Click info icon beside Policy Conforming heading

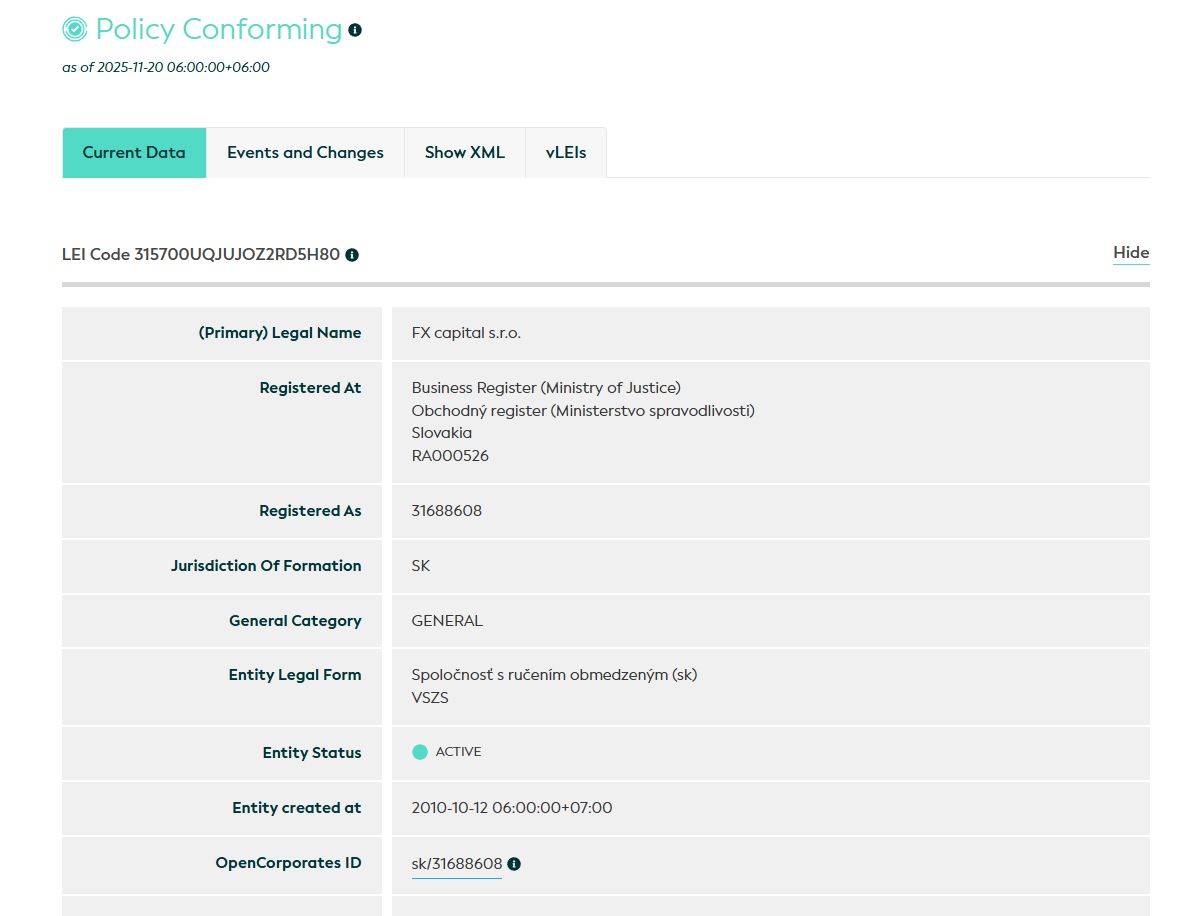[355, 30]
